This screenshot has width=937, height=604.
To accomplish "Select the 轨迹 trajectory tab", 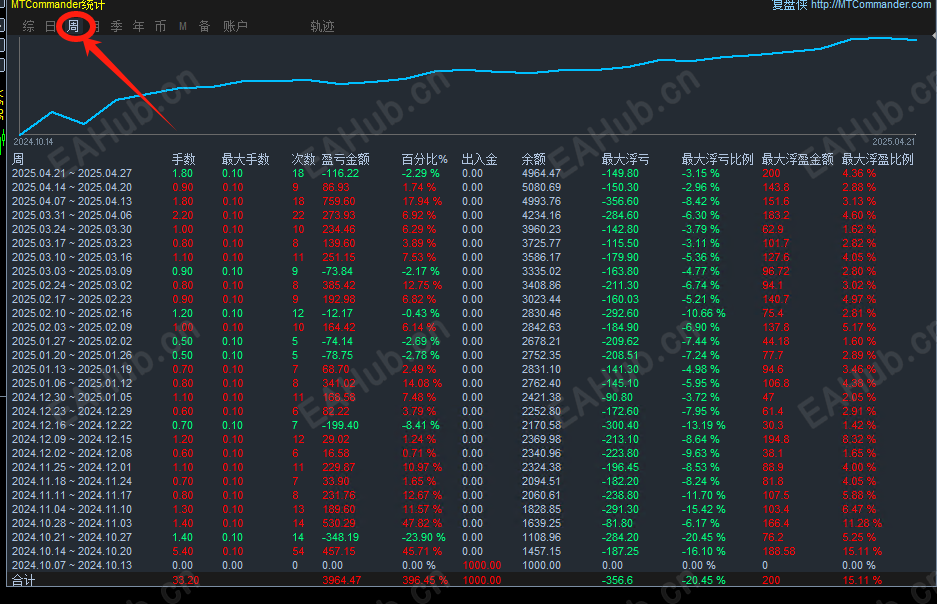I will [322, 26].
